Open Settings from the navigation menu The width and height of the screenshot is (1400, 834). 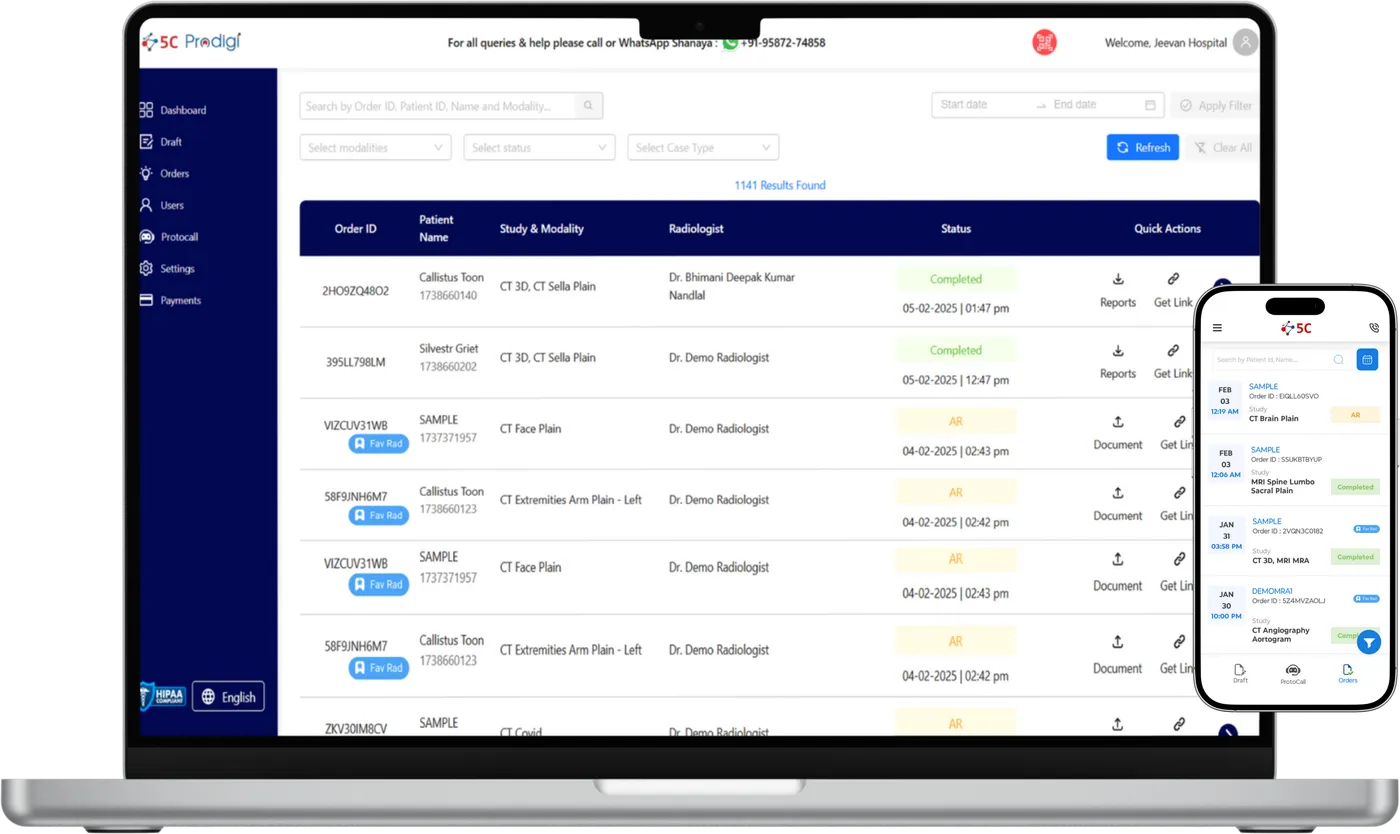[x=145, y=268]
